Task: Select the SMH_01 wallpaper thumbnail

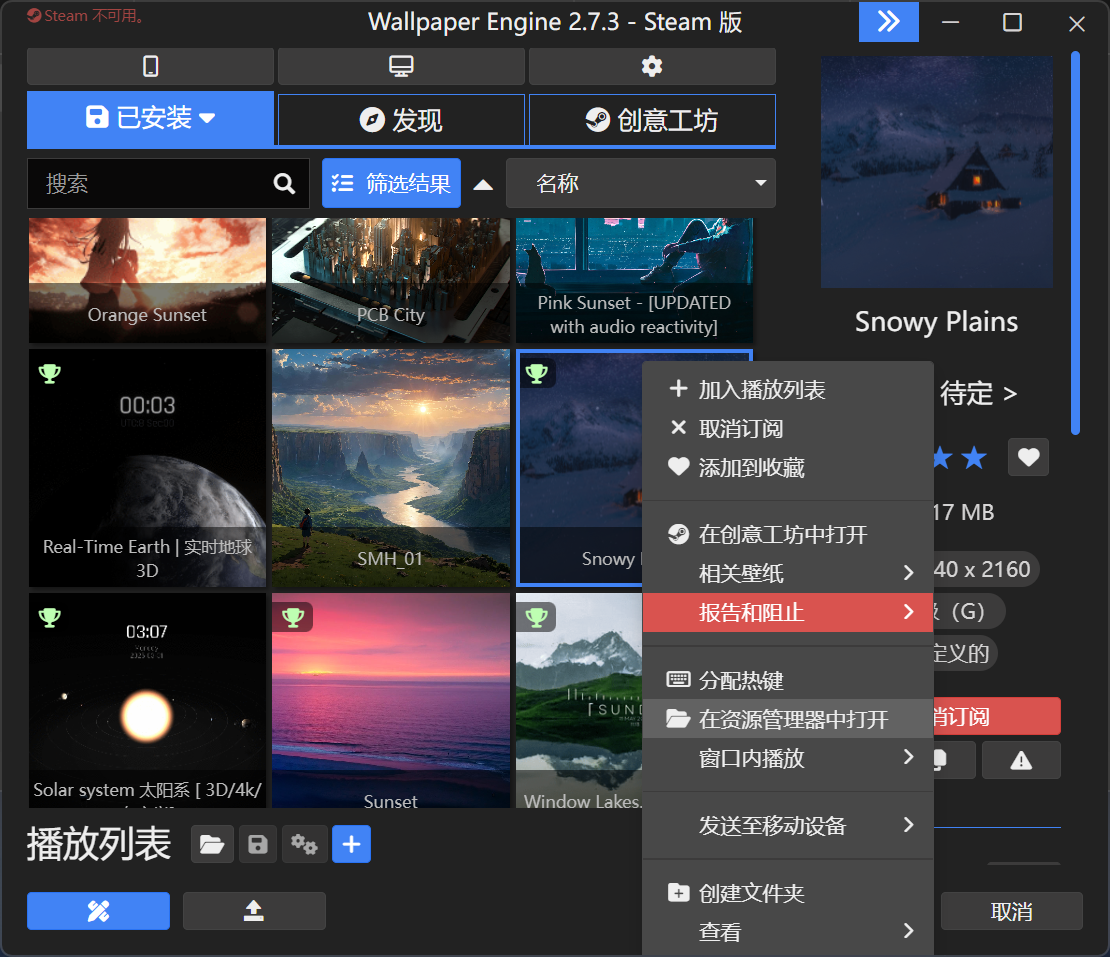Action: click(x=390, y=467)
